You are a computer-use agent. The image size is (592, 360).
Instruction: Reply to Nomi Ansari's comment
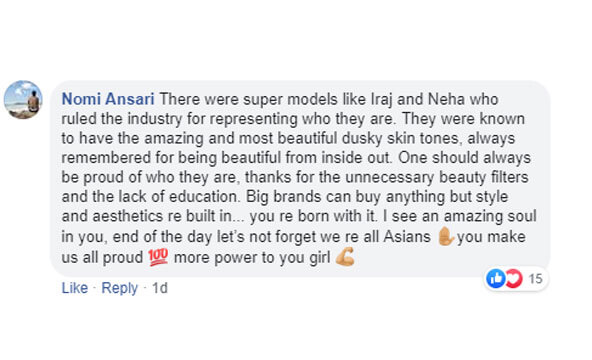119,288
